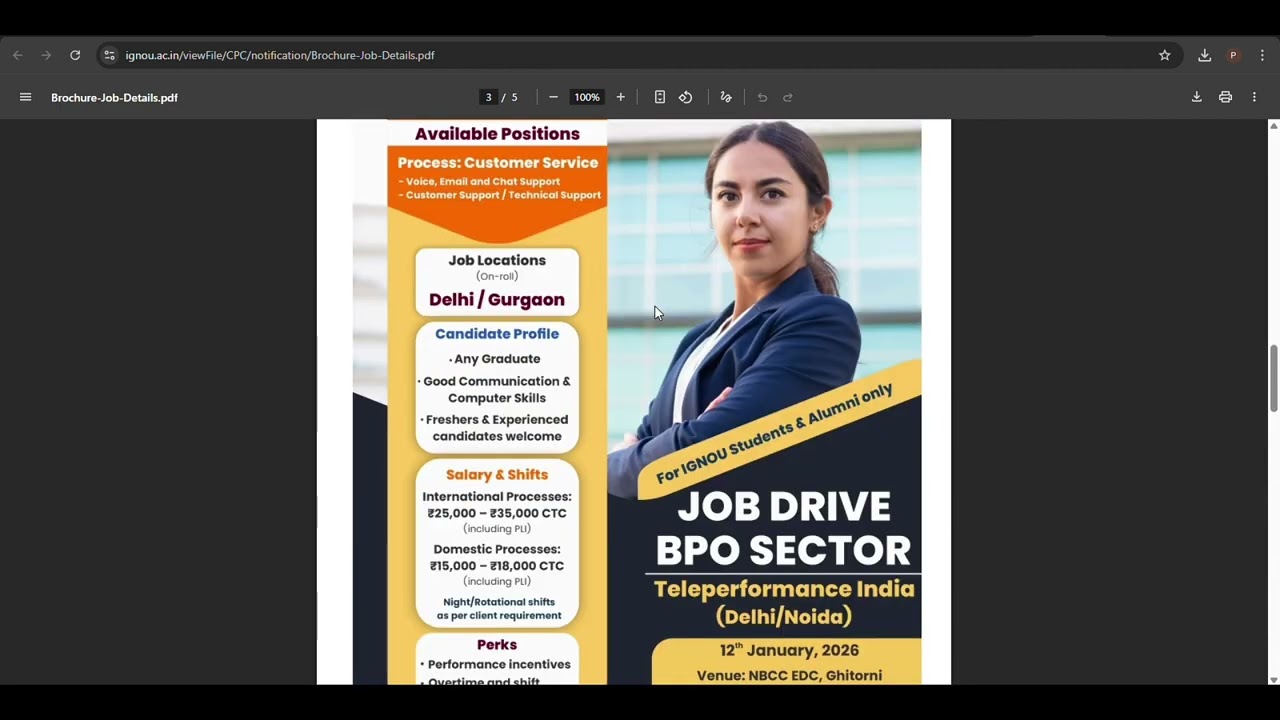The image size is (1280, 720).
Task: Click "Job Locations" heading
Action: (497, 261)
